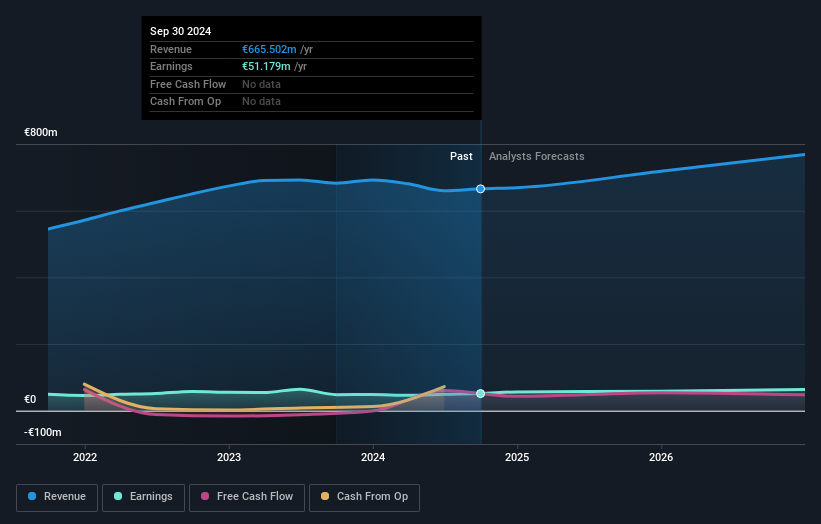The width and height of the screenshot is (821, 524).
Task: Click the €665.502m revenue value in tooltip
Action: click(269, 49)
